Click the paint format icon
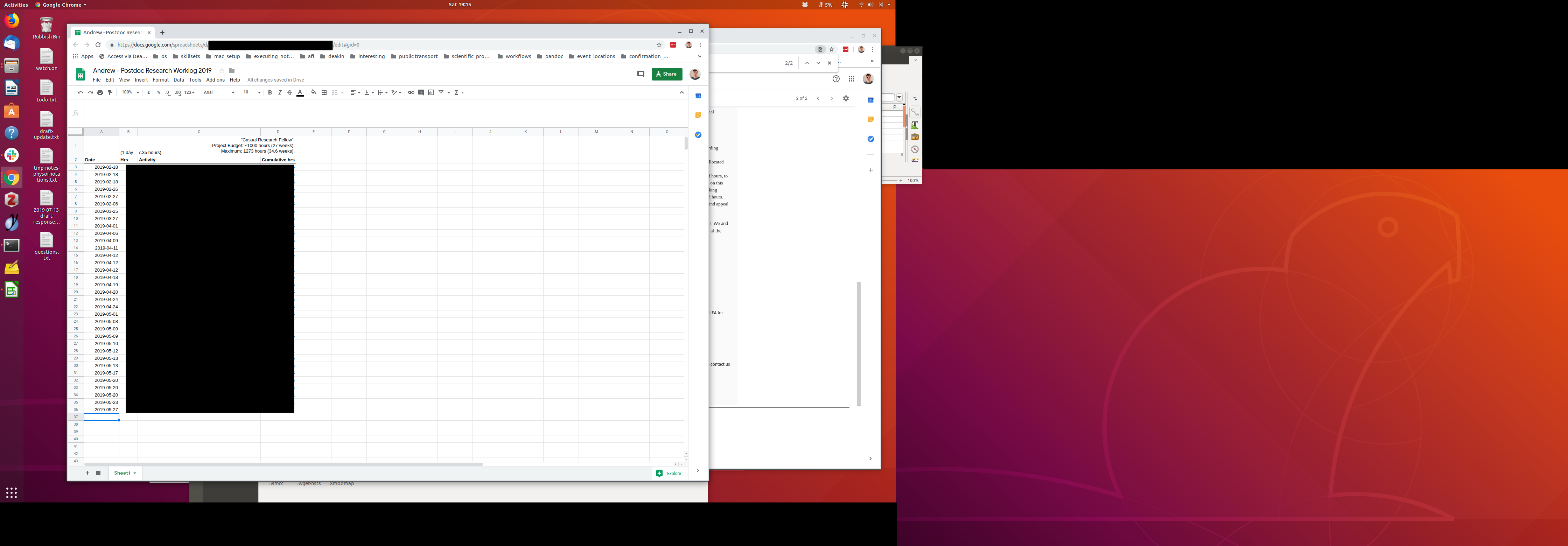Image resolution: width=1568 pixels, height=546 pixels. click(110, 92)
